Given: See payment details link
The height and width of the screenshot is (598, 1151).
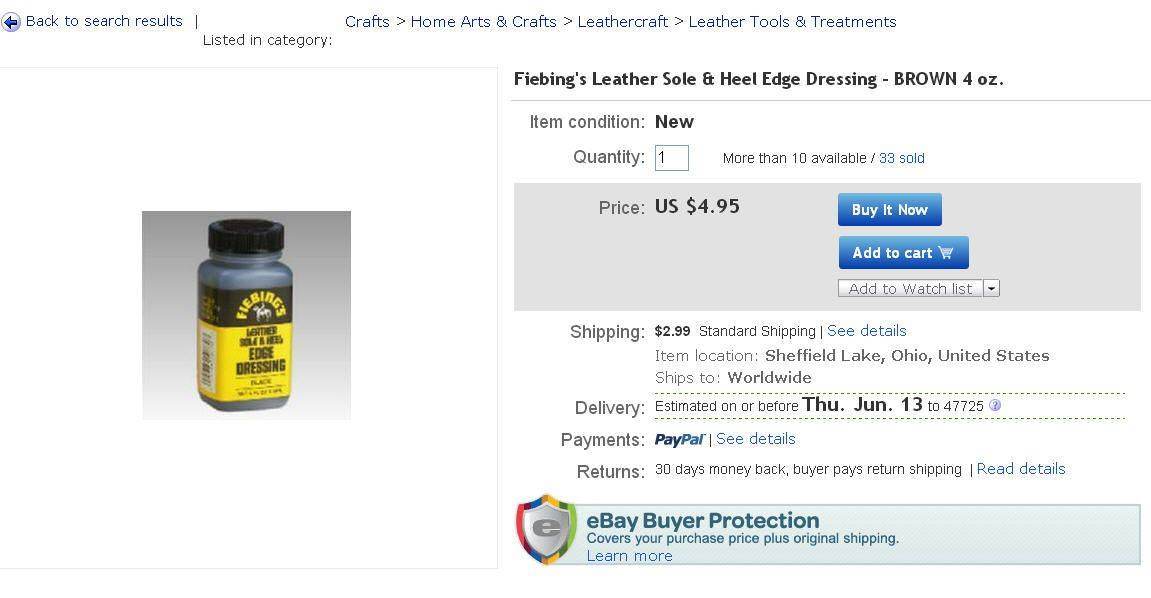Looking at the screenshot, I should [x=756, y=439].
